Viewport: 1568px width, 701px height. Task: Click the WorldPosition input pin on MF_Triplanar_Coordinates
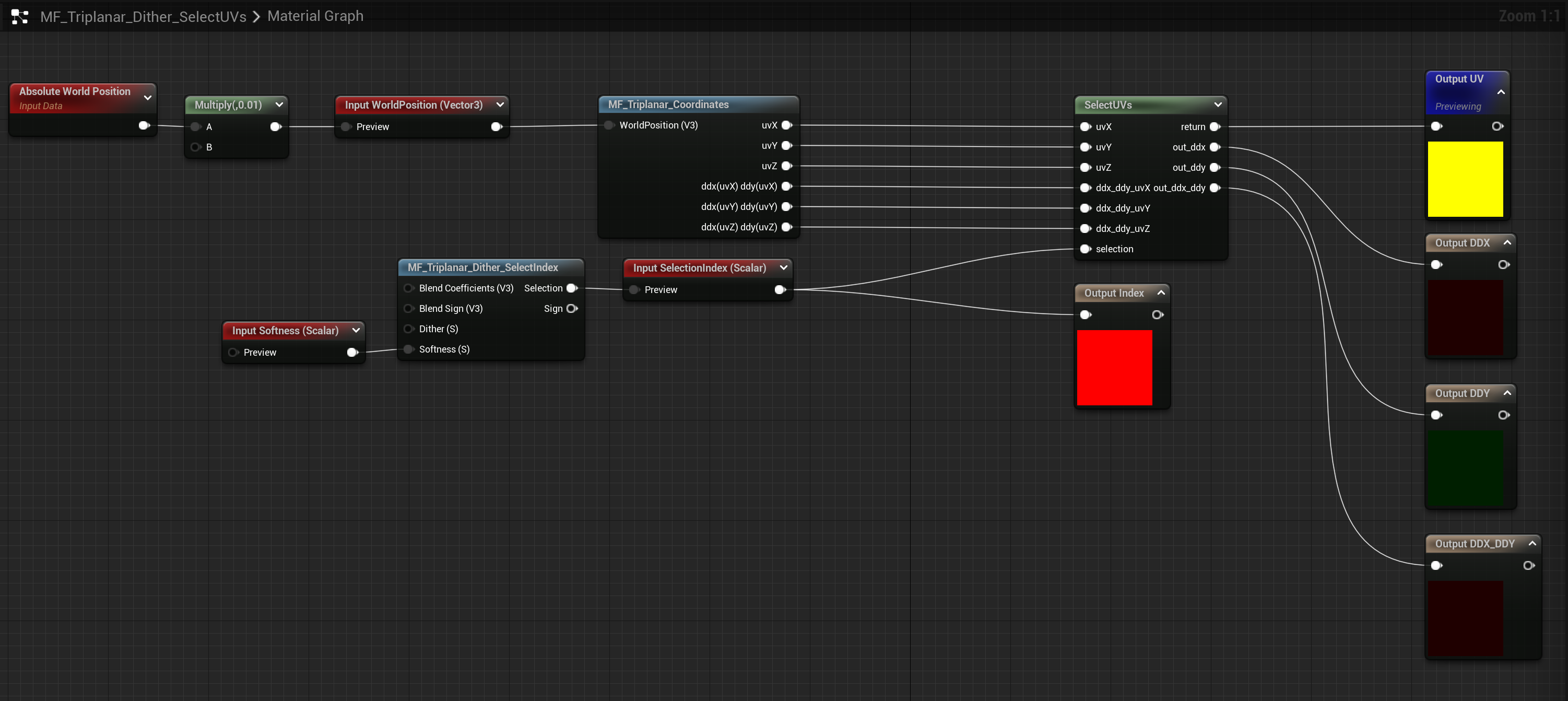609,125
